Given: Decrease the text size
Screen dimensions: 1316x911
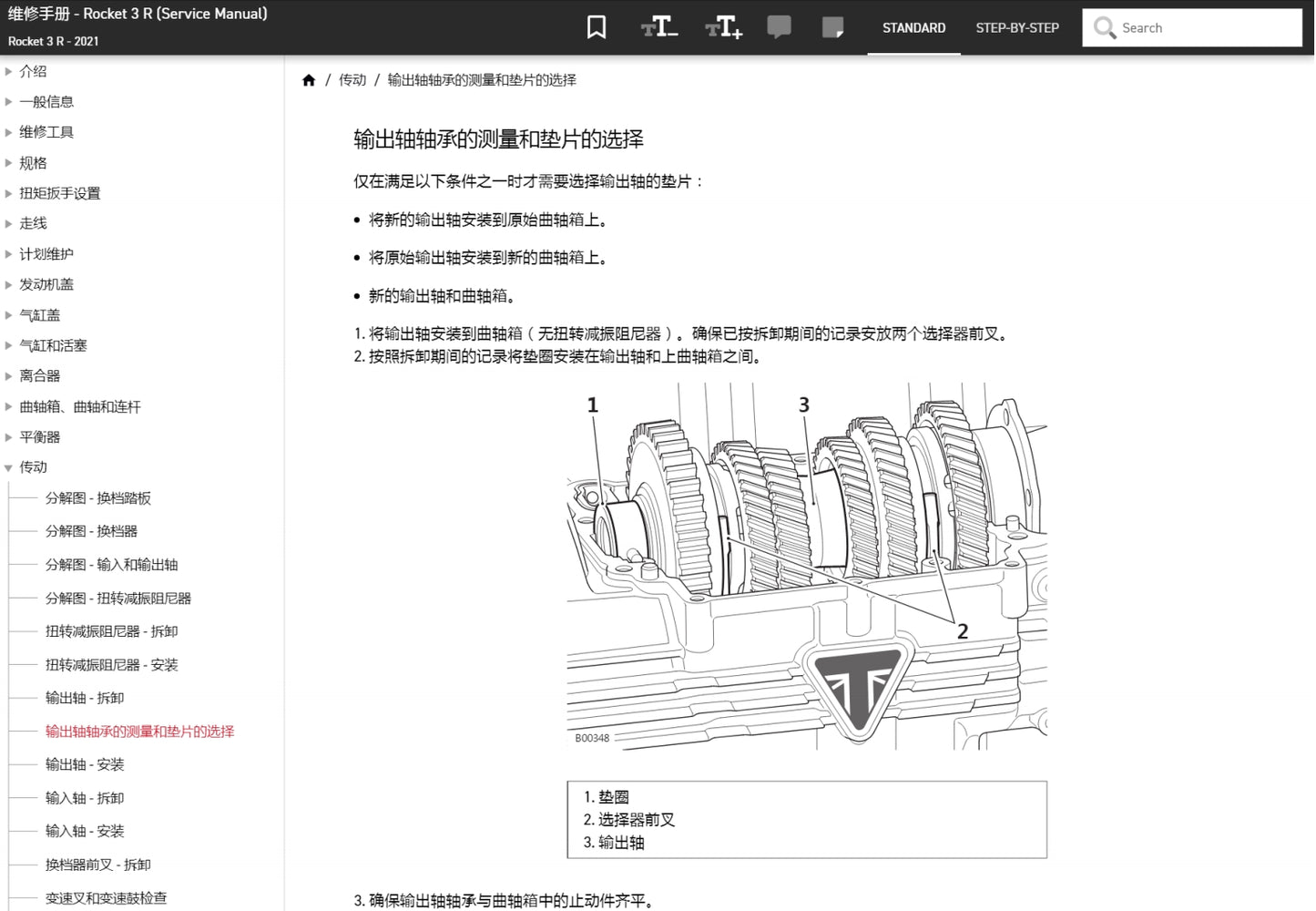Looking at the screenshot, I should coord(658,27).
